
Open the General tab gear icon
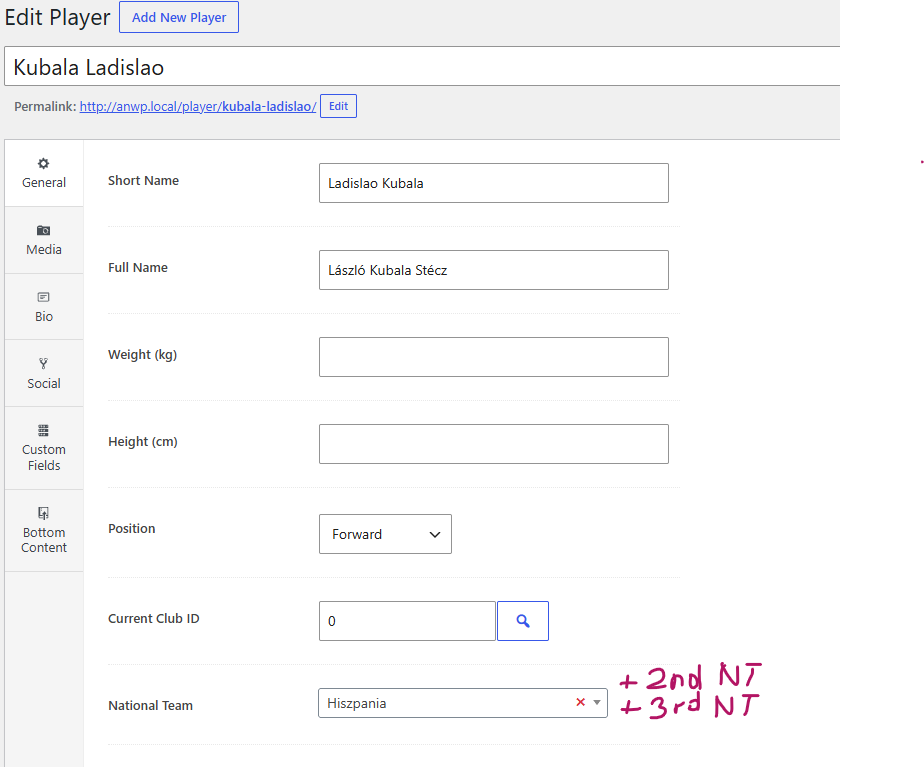pyautogui.click(x=44, y=164)
